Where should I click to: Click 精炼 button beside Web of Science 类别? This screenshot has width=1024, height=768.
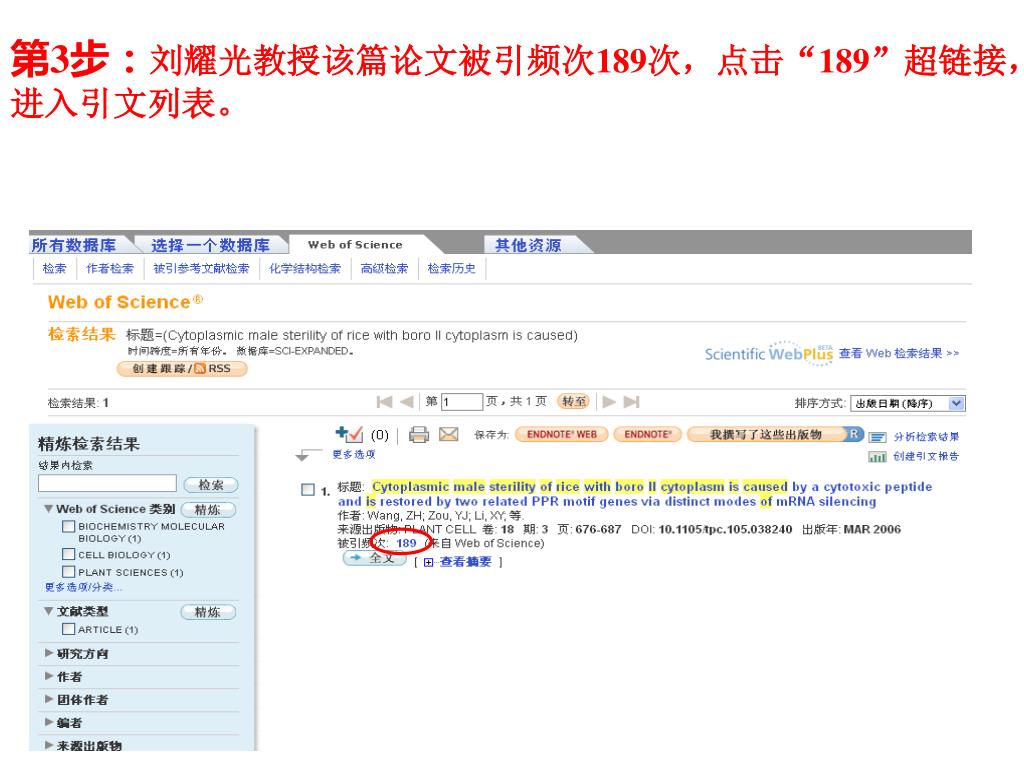(208, 509)
